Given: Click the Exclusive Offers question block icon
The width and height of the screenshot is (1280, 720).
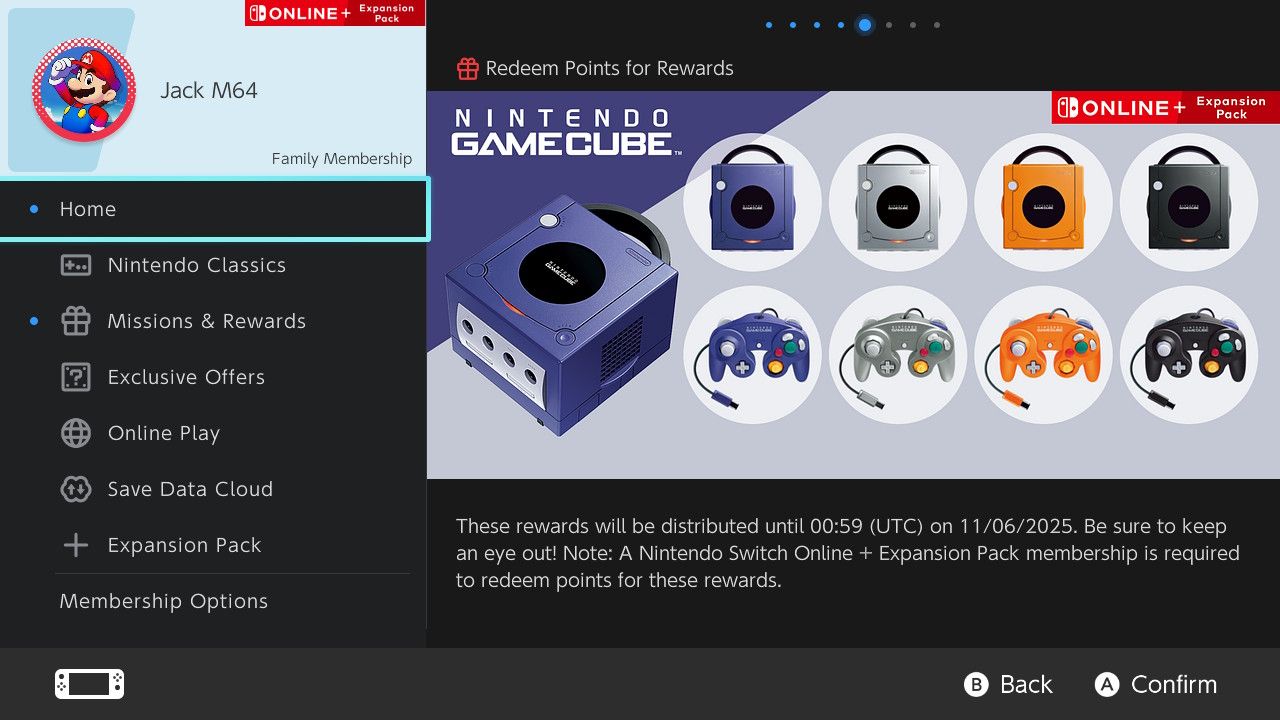Looking at the screenshot, I should point(76,377).
